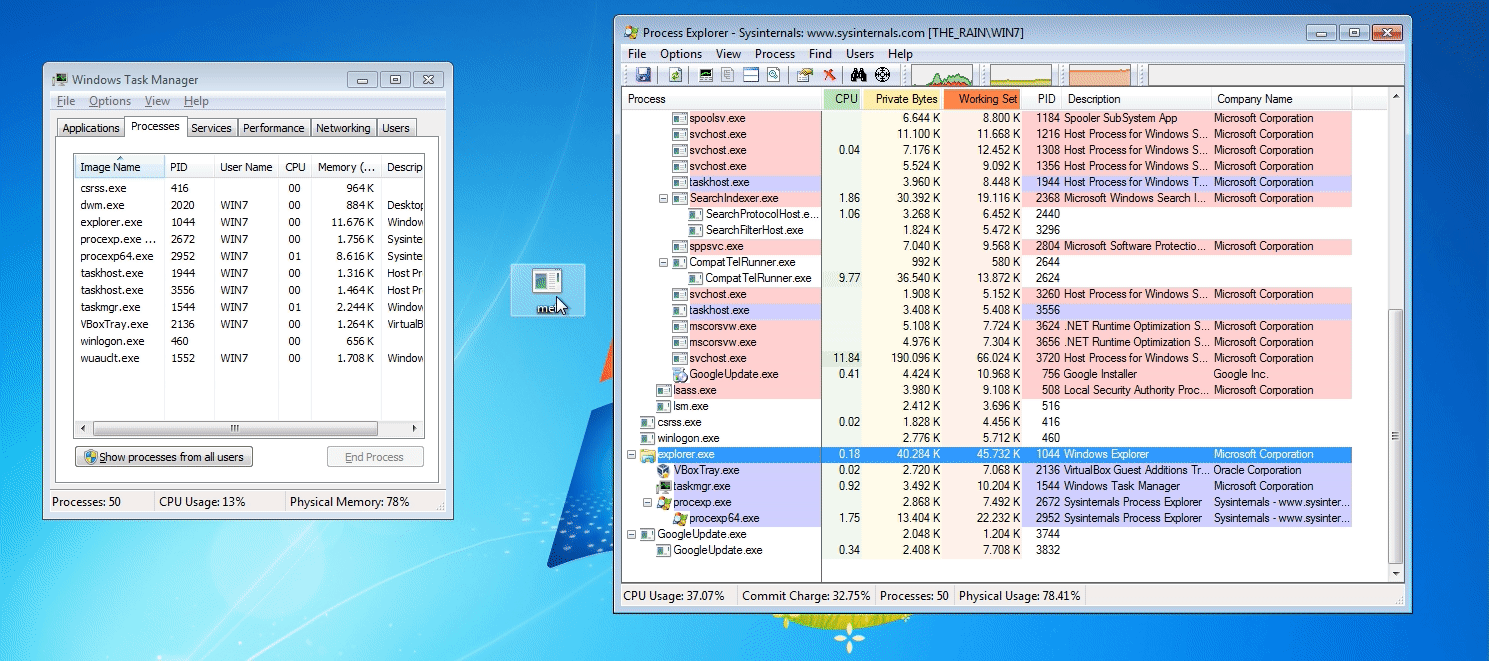This screenshot has width=1489, height=661.
Task: Collapse the GoogleUpdate.exe PID 3744 node
Action: point(631,534)
